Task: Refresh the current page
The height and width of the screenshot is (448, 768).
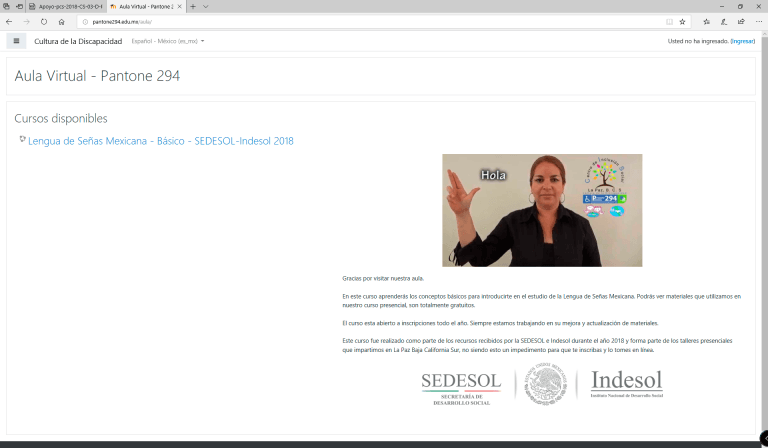Action: pyautogui.click(x=44, y=21)
